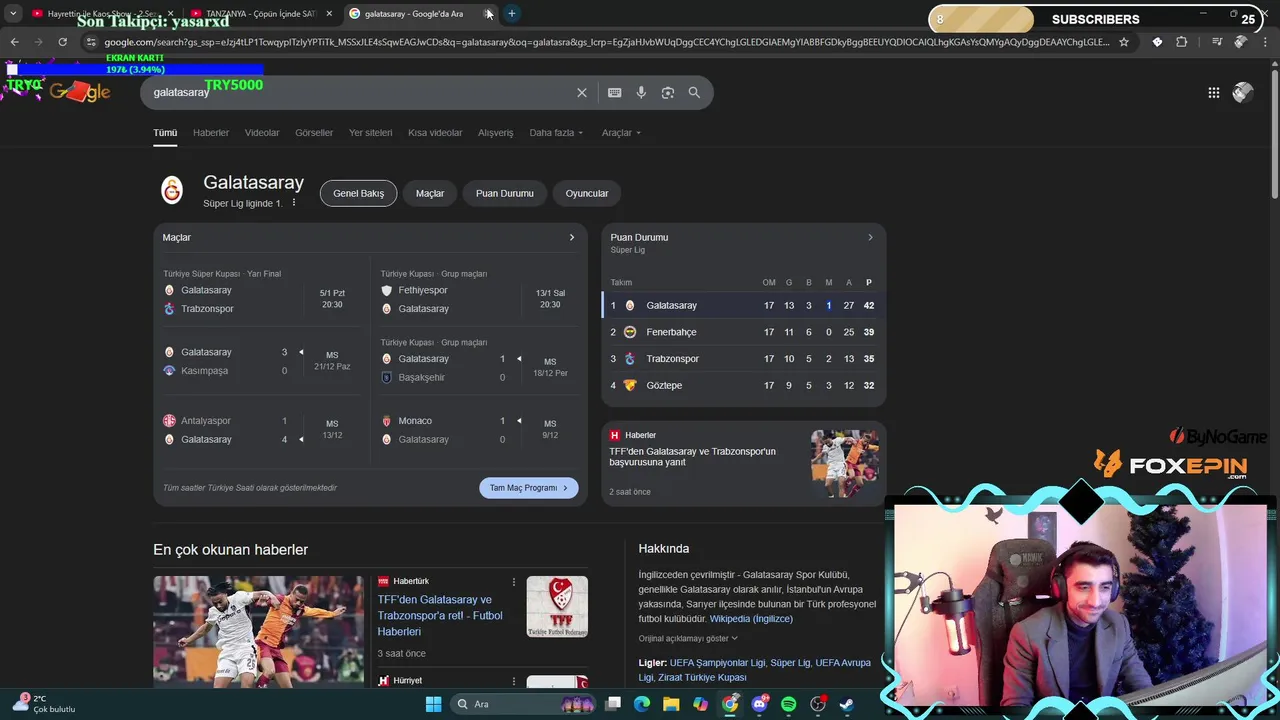Open Spotify from taskbar
The height and width of the screenshot is (720, 1280).
click(788, 704)
